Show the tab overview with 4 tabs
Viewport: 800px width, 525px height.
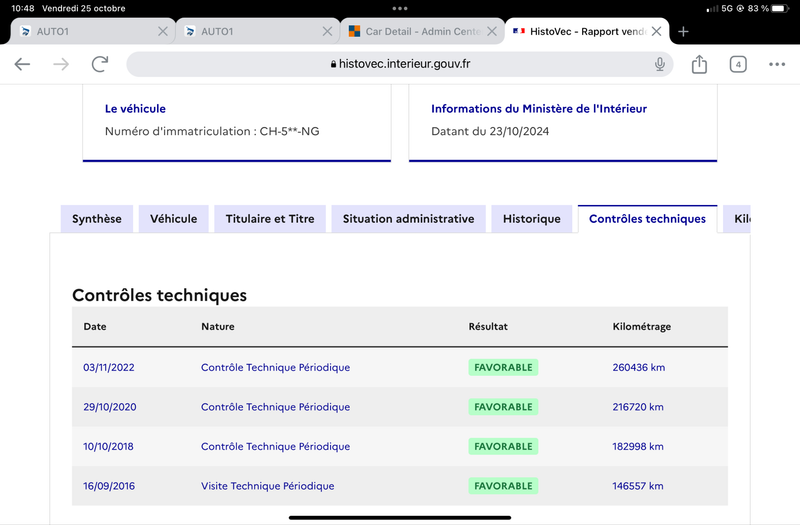pyautogui.click(x=738, y=64)
